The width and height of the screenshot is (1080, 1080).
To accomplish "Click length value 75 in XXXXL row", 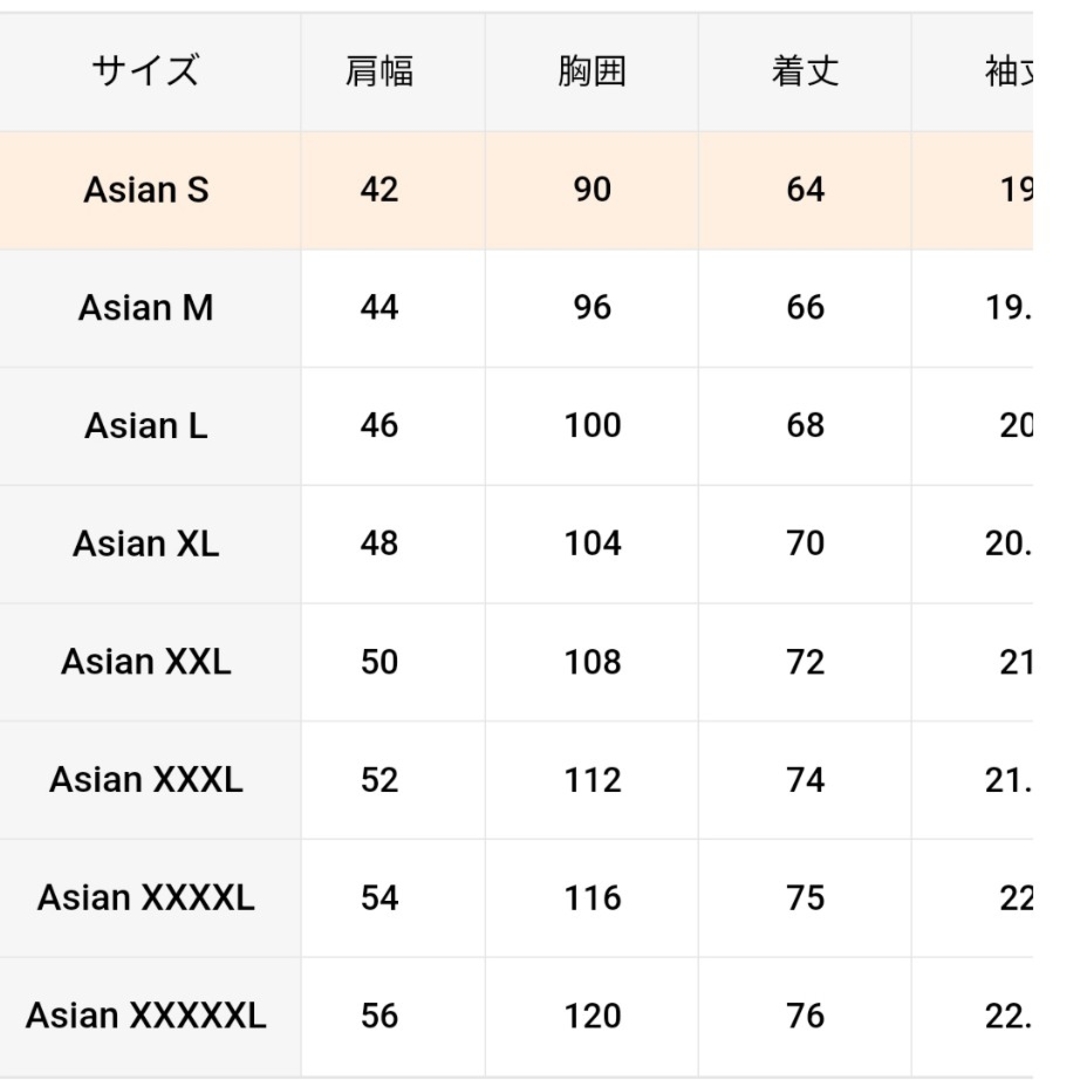I will [x=805, y=897].
